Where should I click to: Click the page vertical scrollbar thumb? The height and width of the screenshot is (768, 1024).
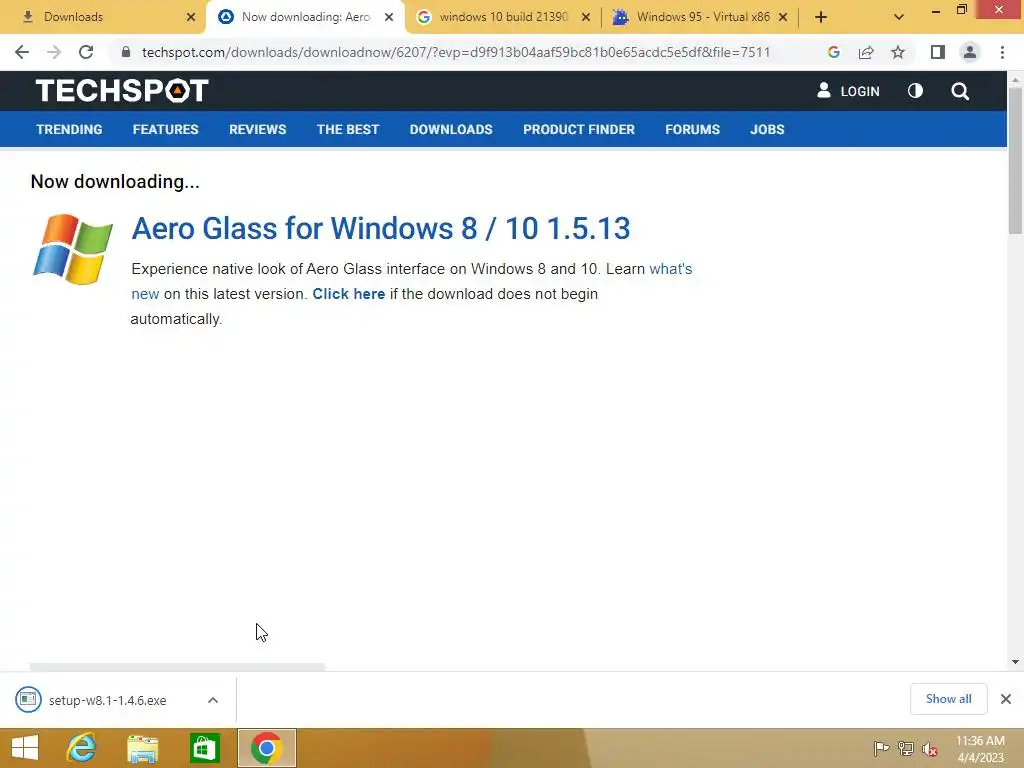(x=1015, y=161)
